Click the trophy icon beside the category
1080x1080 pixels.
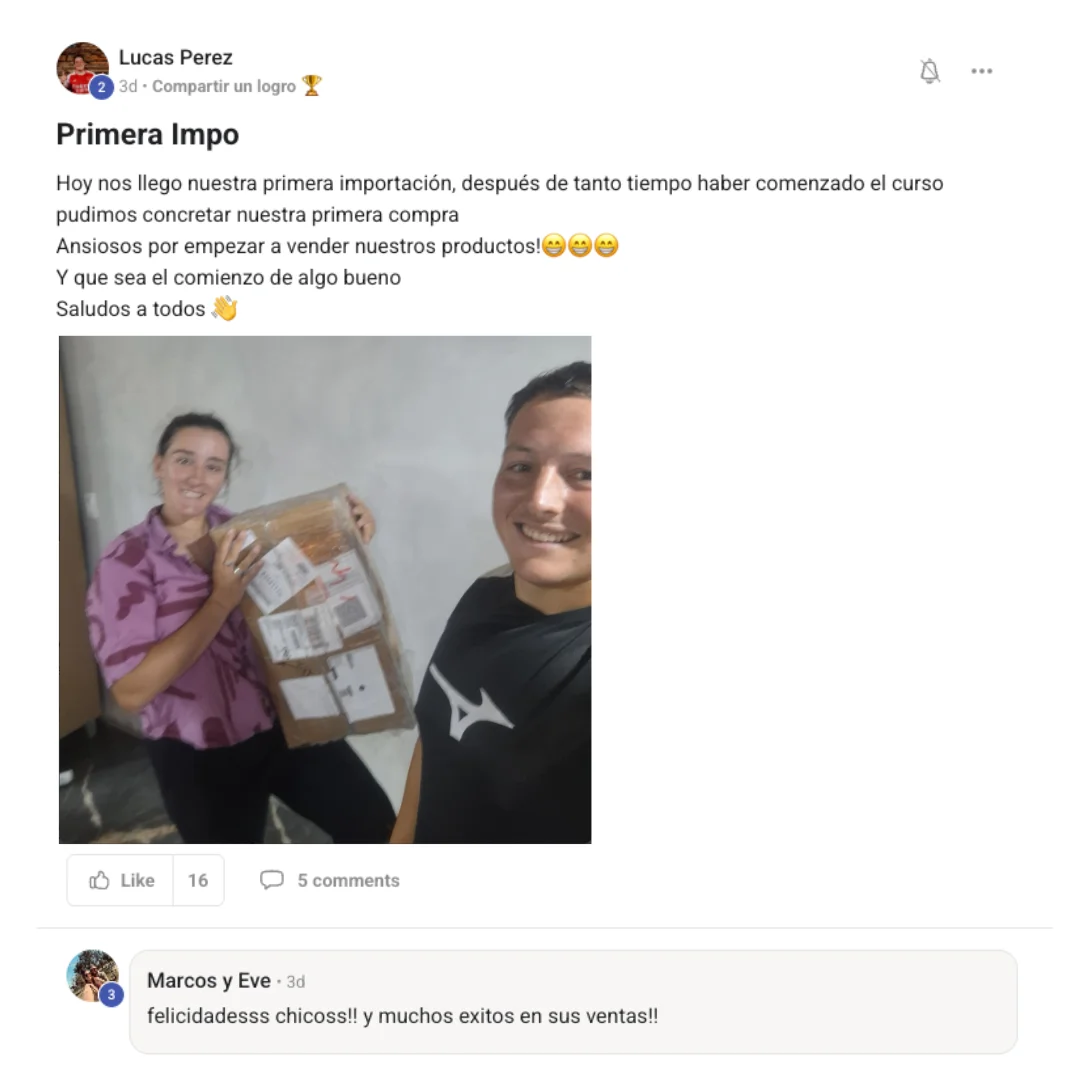312,86
